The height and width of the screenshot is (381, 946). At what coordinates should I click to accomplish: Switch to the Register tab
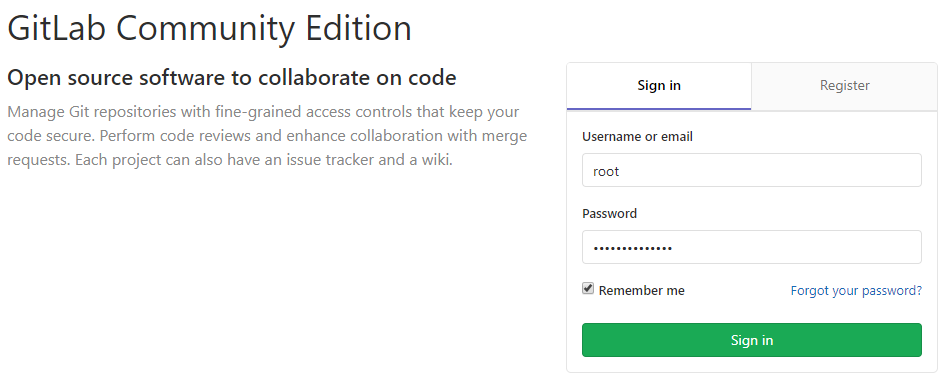(844, 86)
